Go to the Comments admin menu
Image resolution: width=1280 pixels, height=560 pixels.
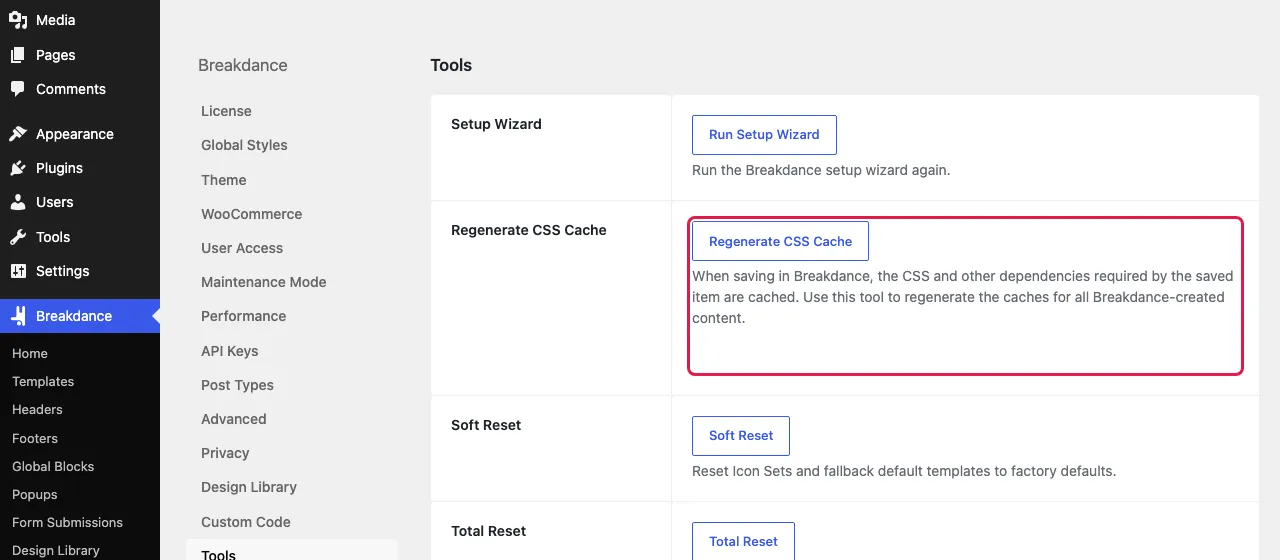[80, 89]
